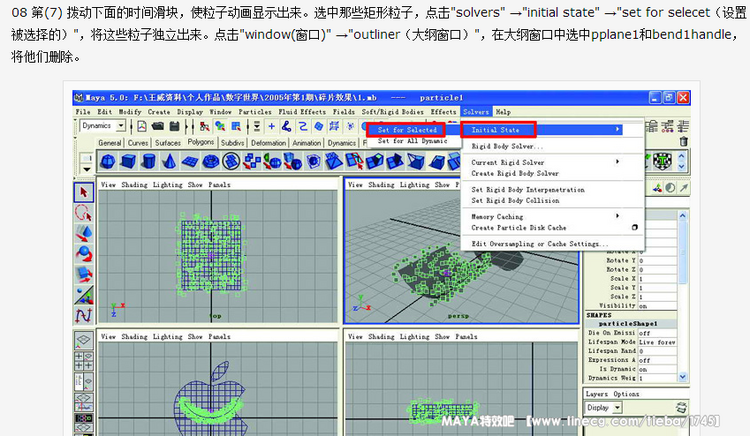Choose Set for Selected menu item
750x436 pixels.
point(407,130)
